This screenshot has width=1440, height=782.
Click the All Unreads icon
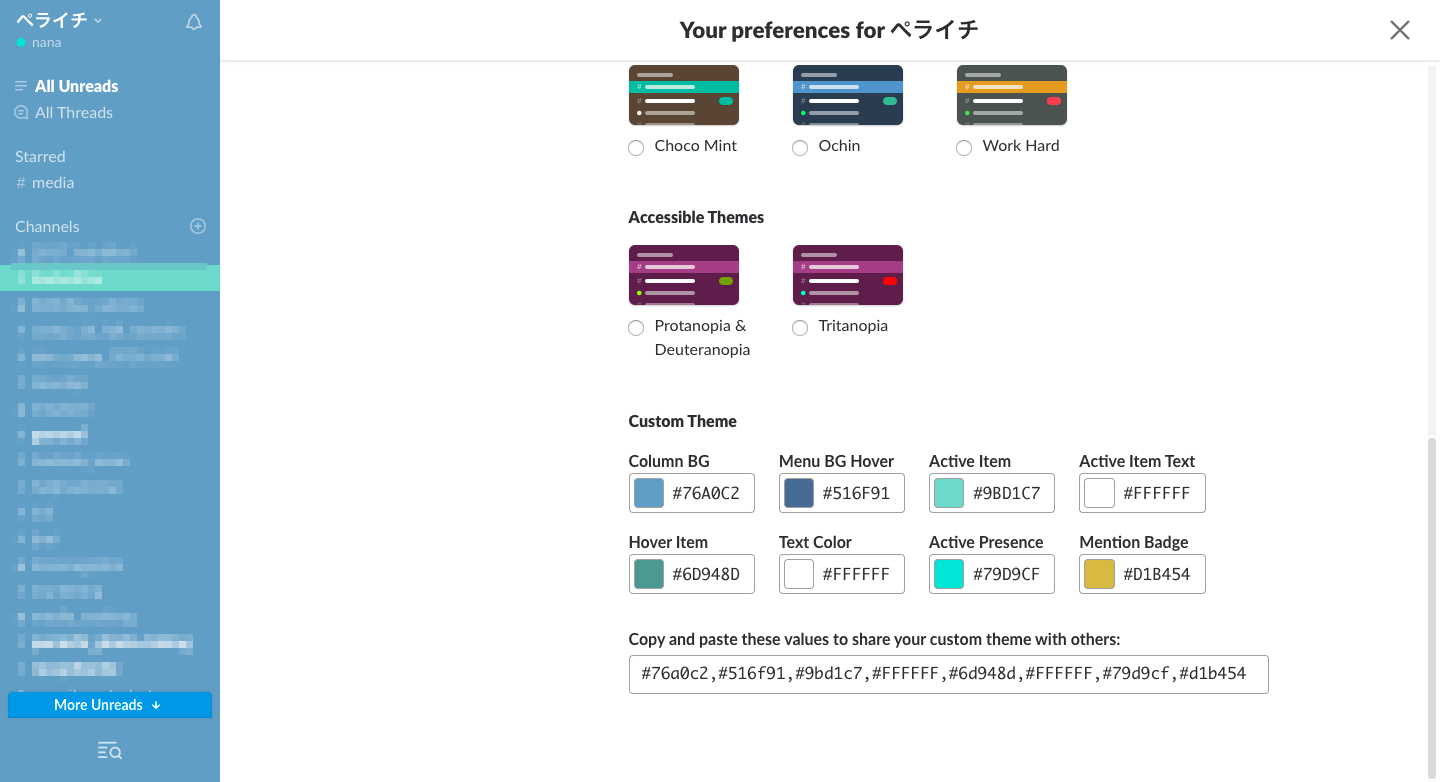[x=21, y=86]
